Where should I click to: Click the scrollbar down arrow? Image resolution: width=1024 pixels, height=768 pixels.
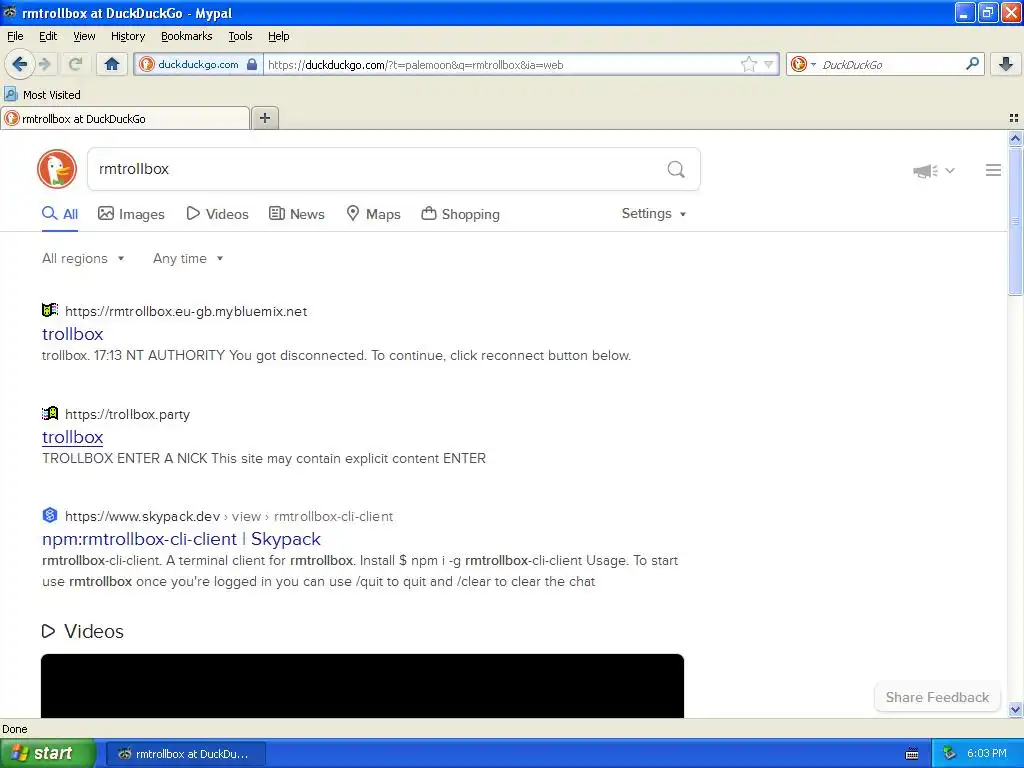point(1015,709)
